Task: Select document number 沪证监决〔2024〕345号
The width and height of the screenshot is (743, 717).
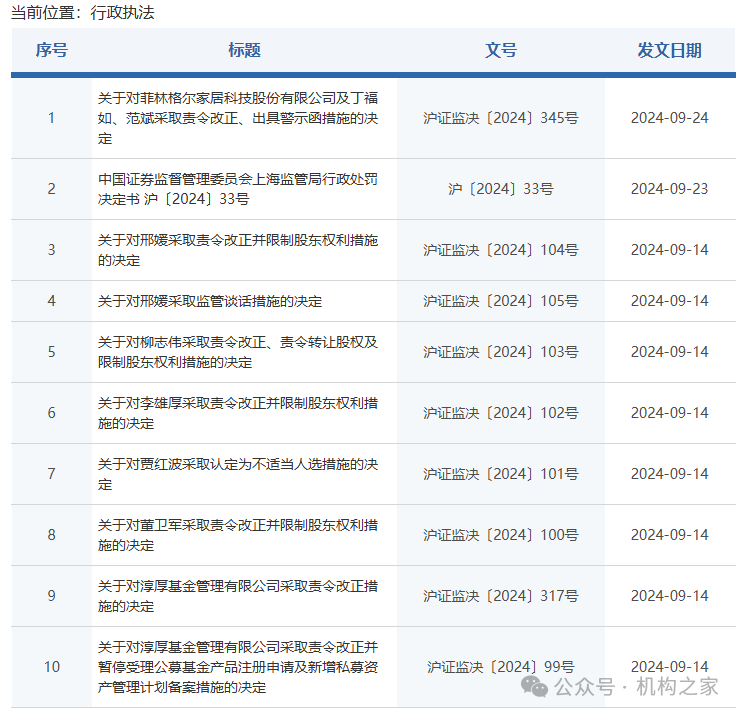Action: point(500,118)
